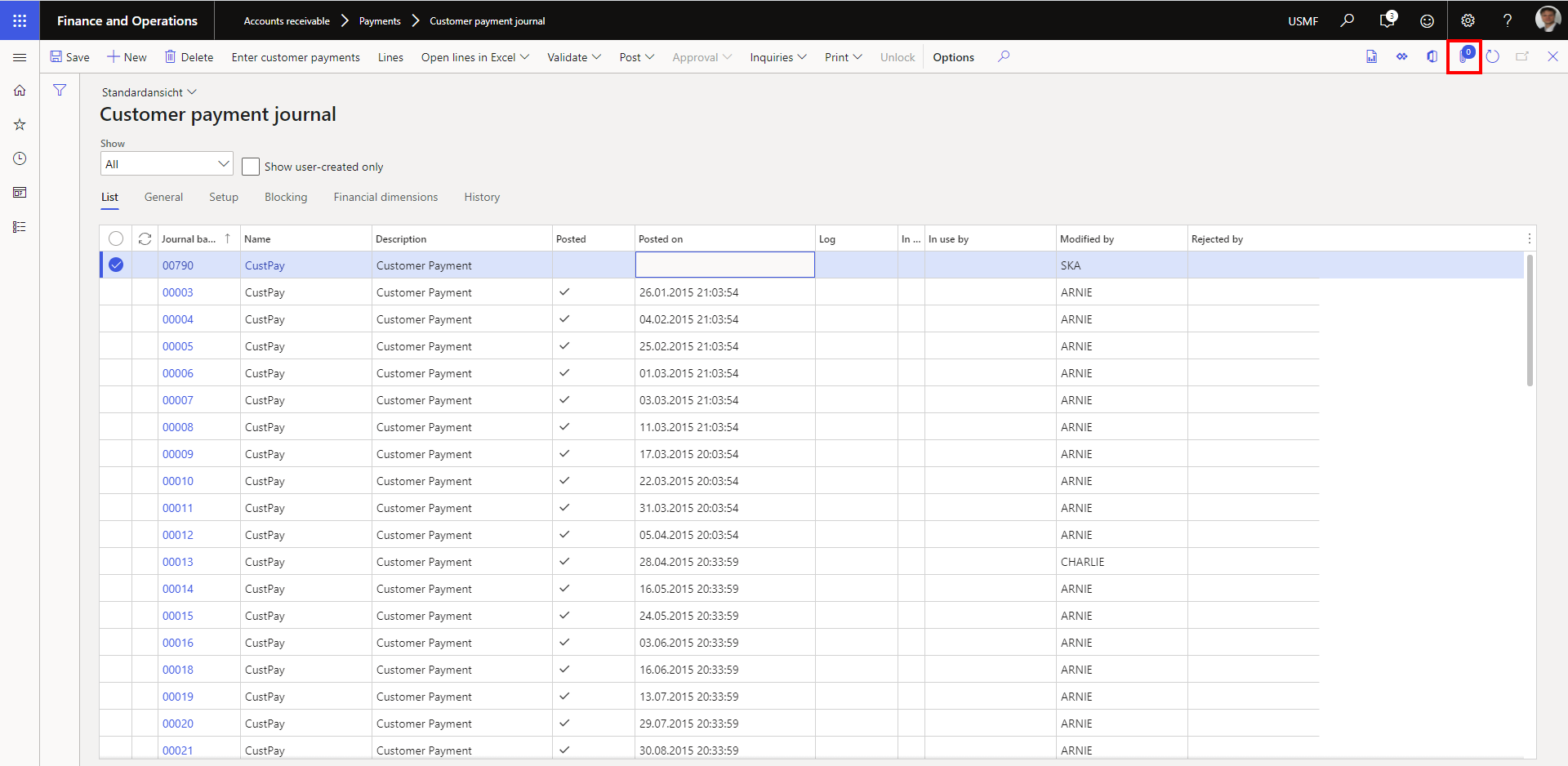
Task: Expand the navigation pane hamburger icon
Action: click(x=20, y=57)
